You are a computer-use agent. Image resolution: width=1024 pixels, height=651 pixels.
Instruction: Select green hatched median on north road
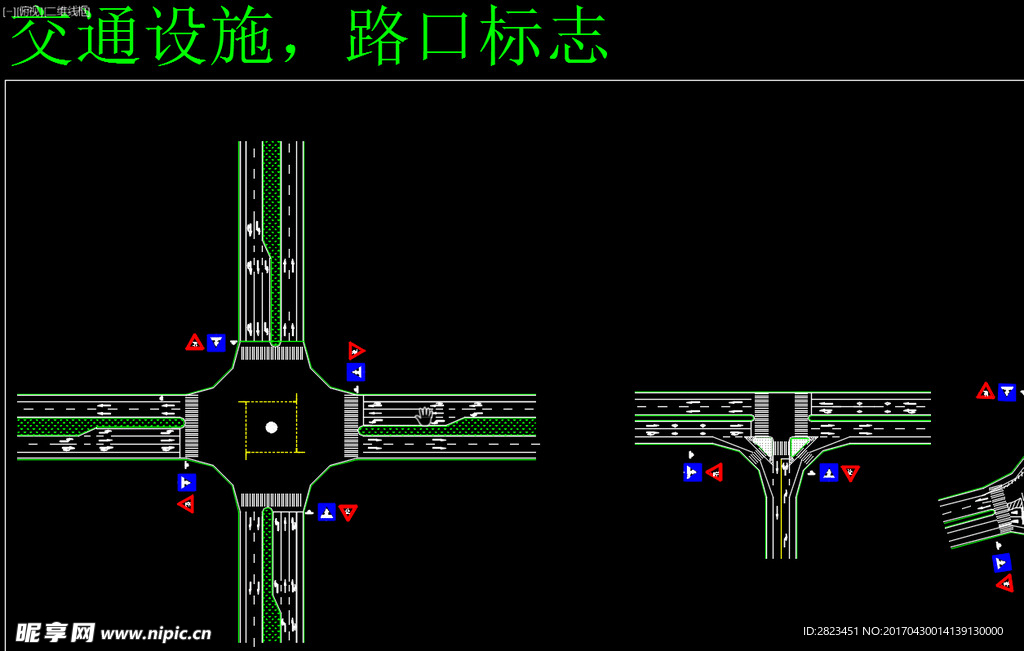pos(272,243)
